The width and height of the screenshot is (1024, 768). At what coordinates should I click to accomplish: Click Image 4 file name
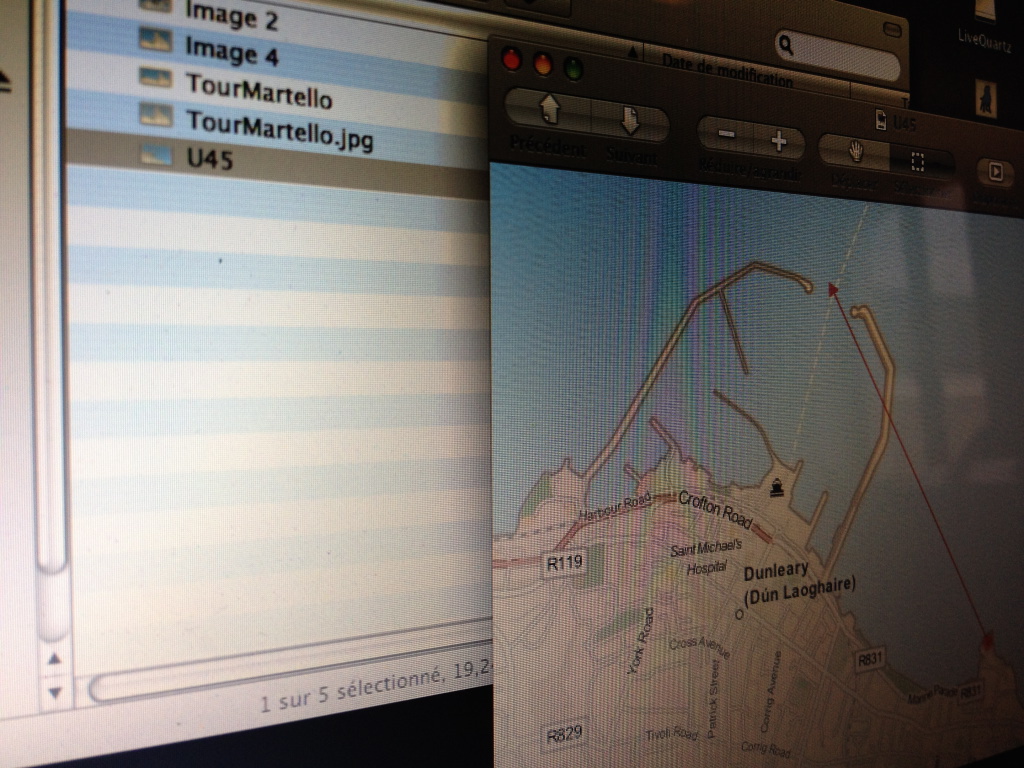pyautogui.click(x=232, y=50)
